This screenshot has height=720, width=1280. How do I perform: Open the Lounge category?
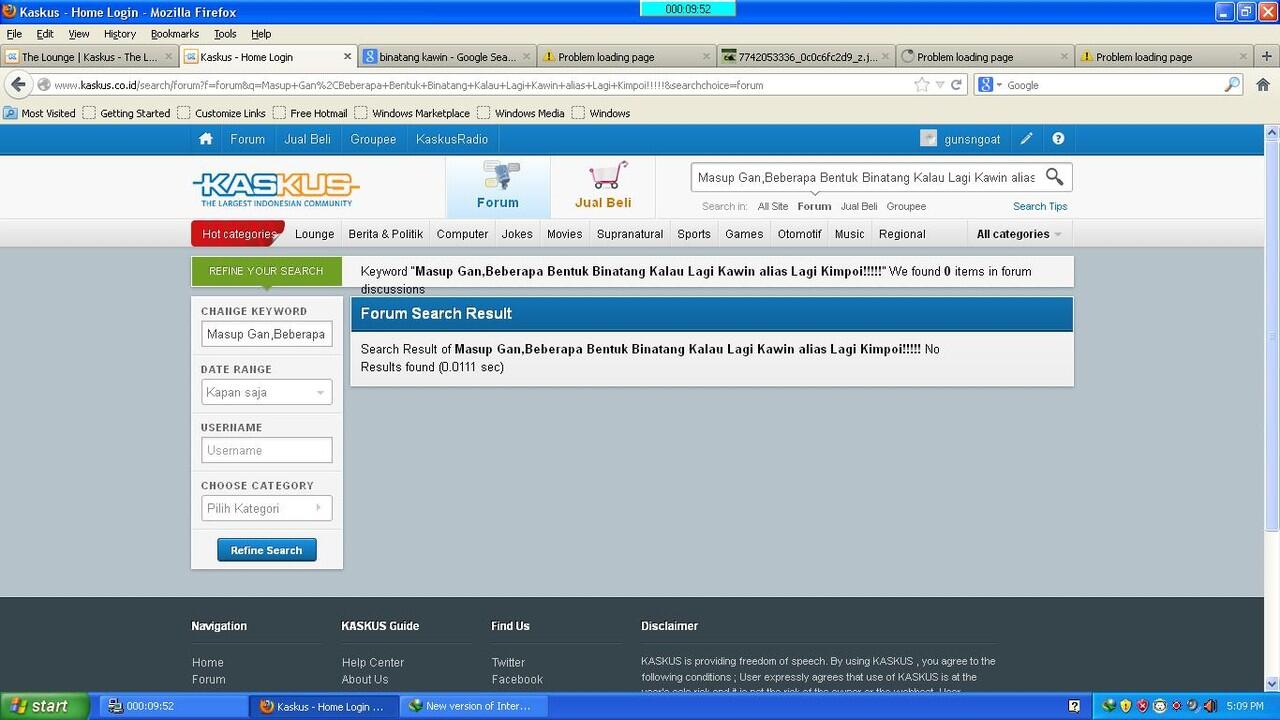tap(315, 234)
